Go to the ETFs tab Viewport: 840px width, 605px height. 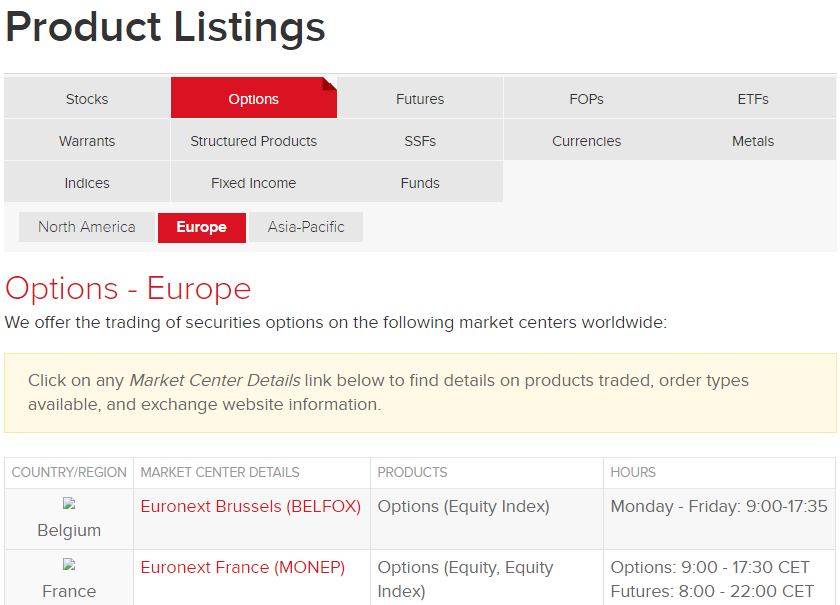[753, 99]
